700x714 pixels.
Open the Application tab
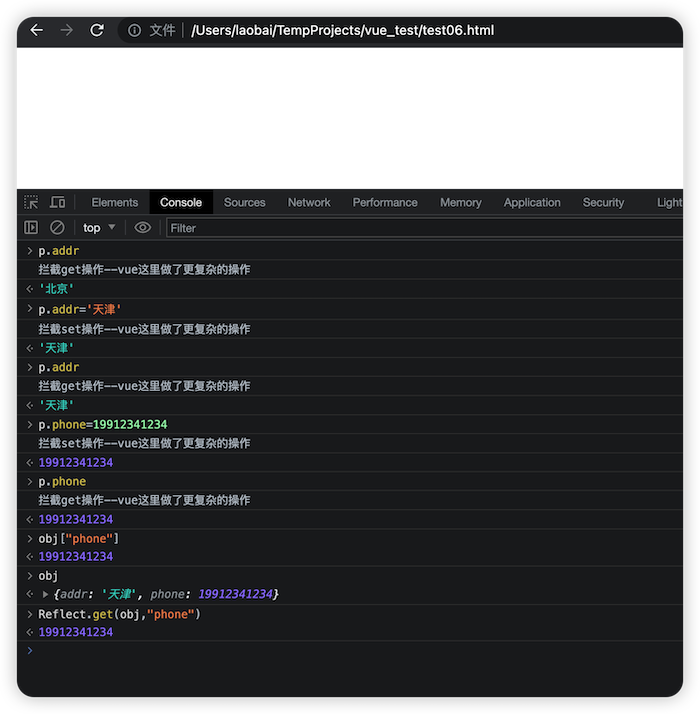tap(532, 203)
